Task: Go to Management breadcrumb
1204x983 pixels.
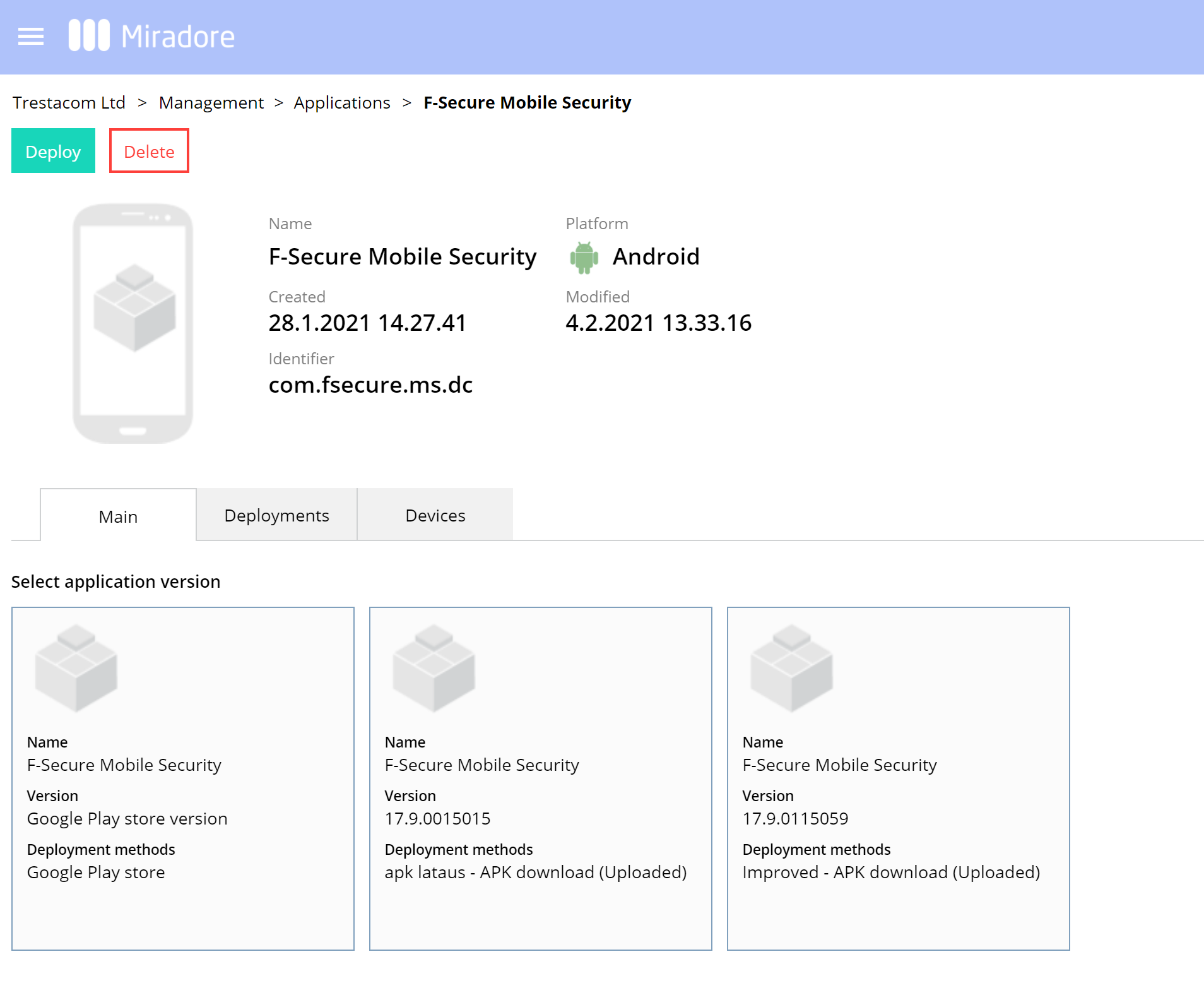Action: coord(211,102)
